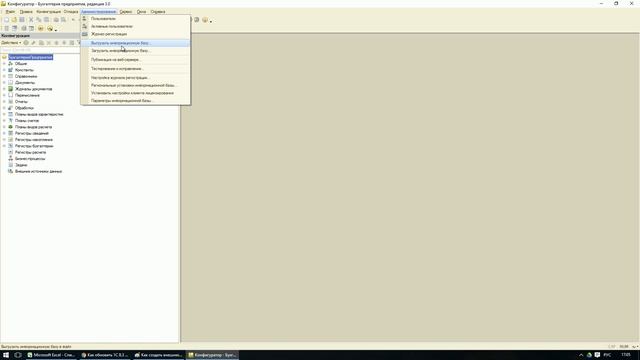Click the Cortana search circle on the taskbar
This screenshot has width=640, height=360.
click(x=18, y=355)
